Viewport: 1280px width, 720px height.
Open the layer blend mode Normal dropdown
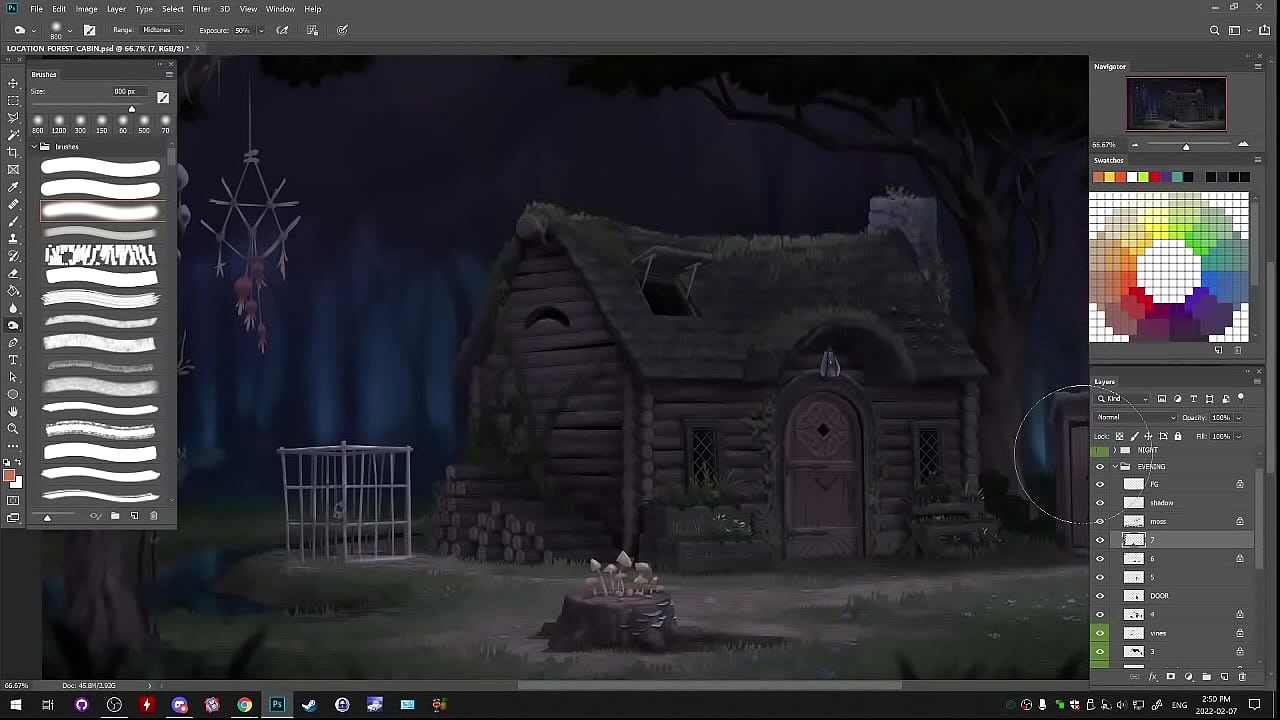click(x=1135, y=417)
